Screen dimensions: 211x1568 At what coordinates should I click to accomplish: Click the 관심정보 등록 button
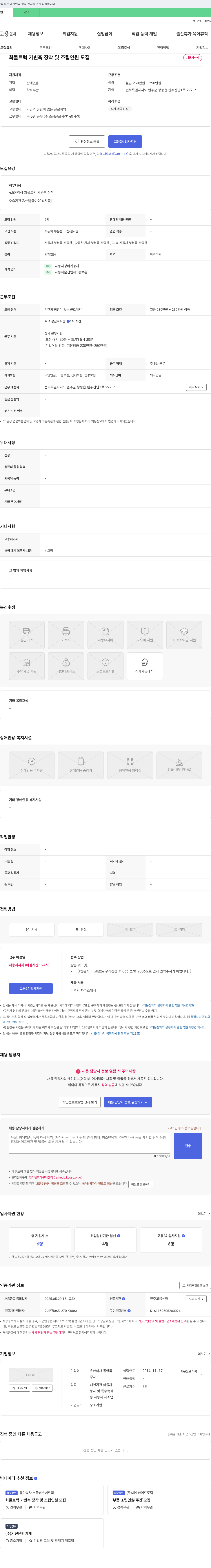click(x=87, y=141)
